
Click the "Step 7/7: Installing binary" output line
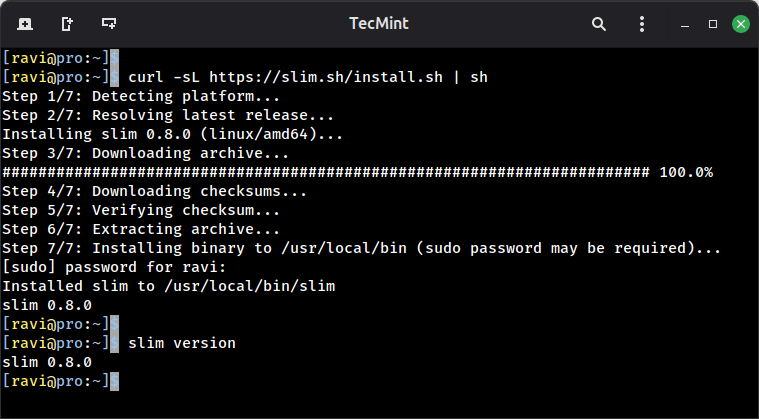tap(361, 248)
